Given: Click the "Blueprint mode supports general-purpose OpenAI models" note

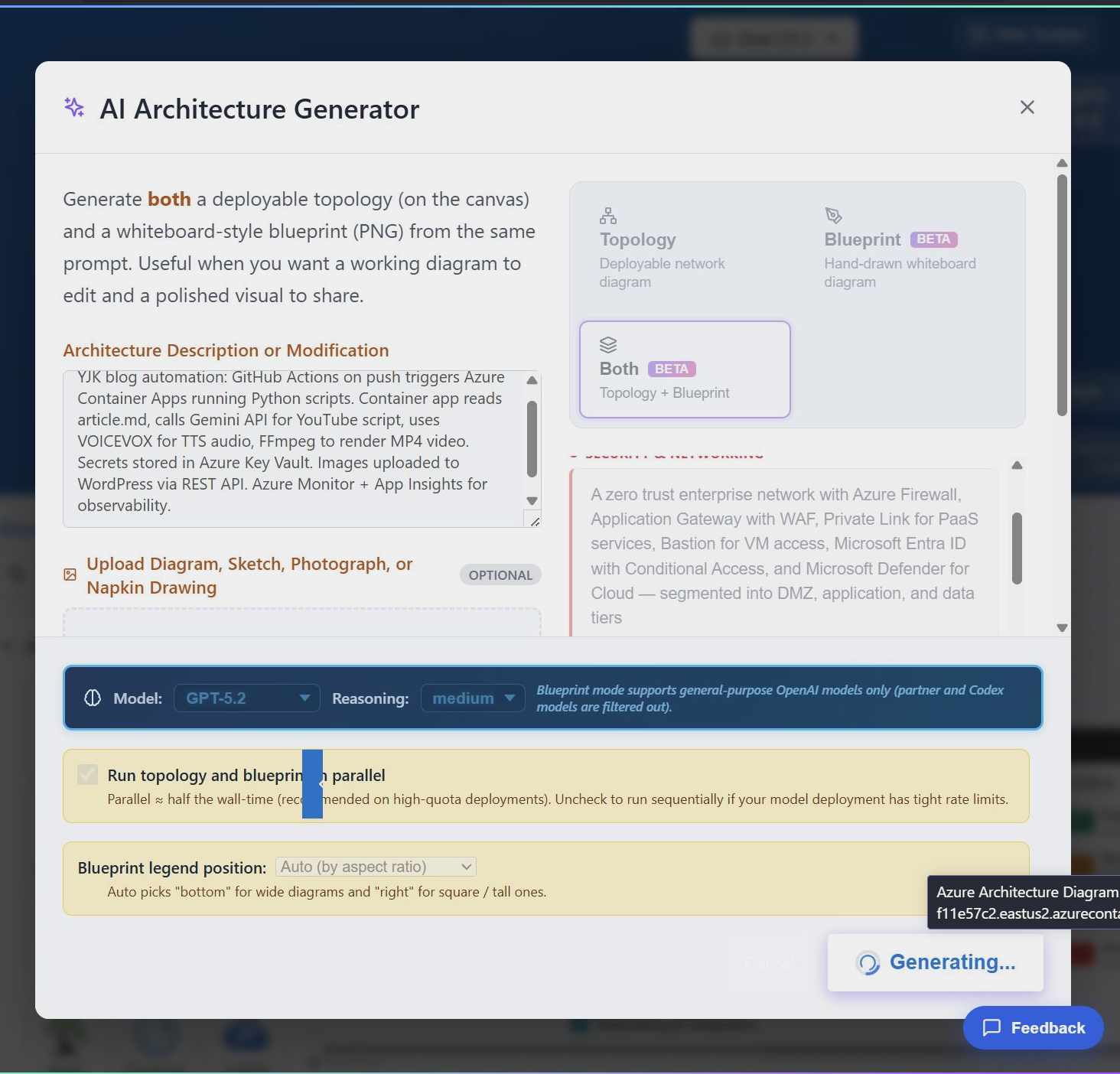Looking at the screenshot, I should pos(770,698).
